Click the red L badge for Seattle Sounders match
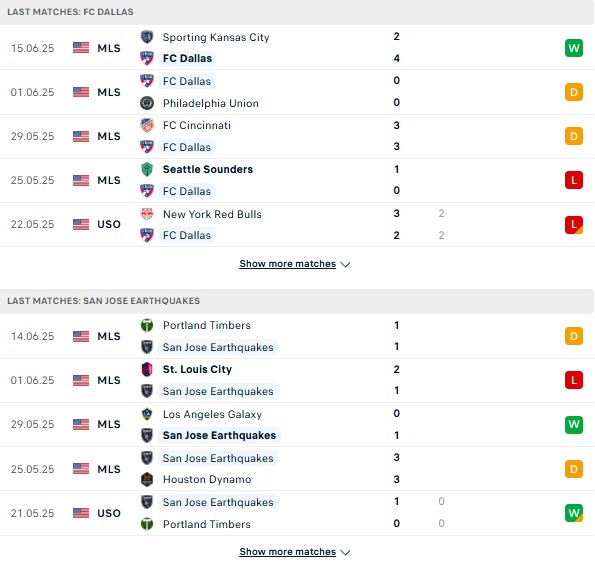The height and width of the screenshot is (571, 595). tap(573, 180)
